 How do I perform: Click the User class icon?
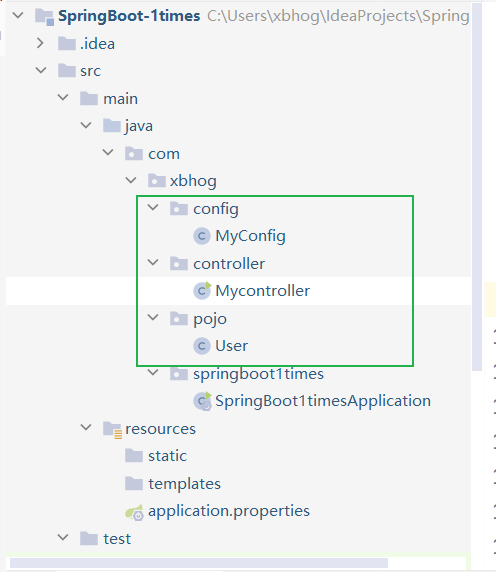202,346
